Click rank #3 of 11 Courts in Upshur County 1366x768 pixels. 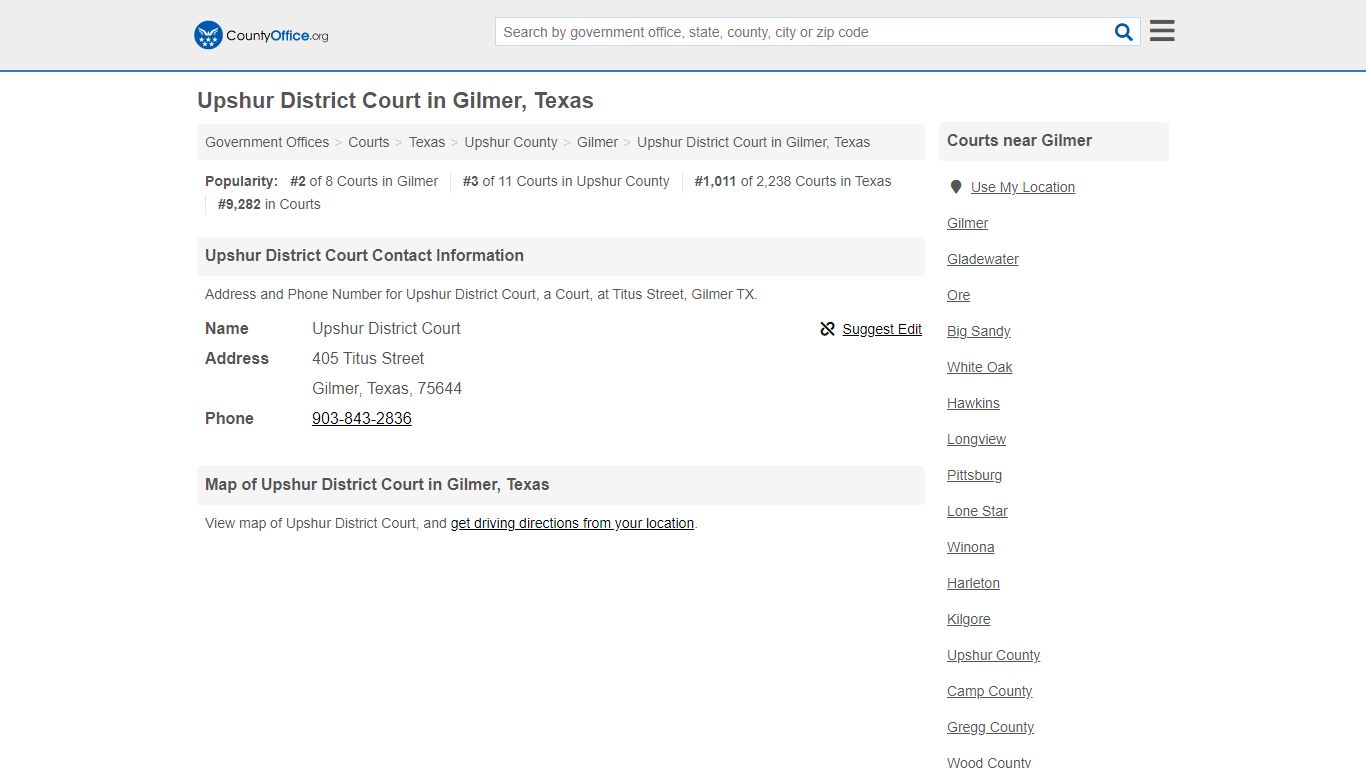(x=566, y=181)
